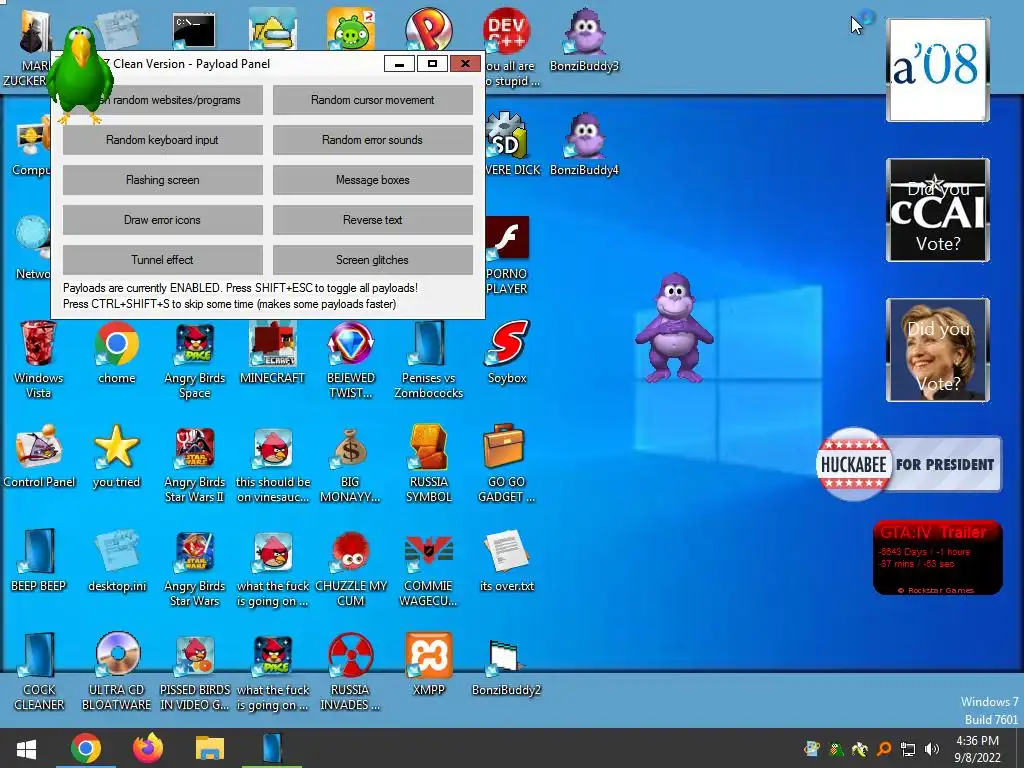The height and width of the screenshot is (768, 1024).
Task: Open the ULTRA CD BLOATWARE disc icon
Action: coord(117,671)
